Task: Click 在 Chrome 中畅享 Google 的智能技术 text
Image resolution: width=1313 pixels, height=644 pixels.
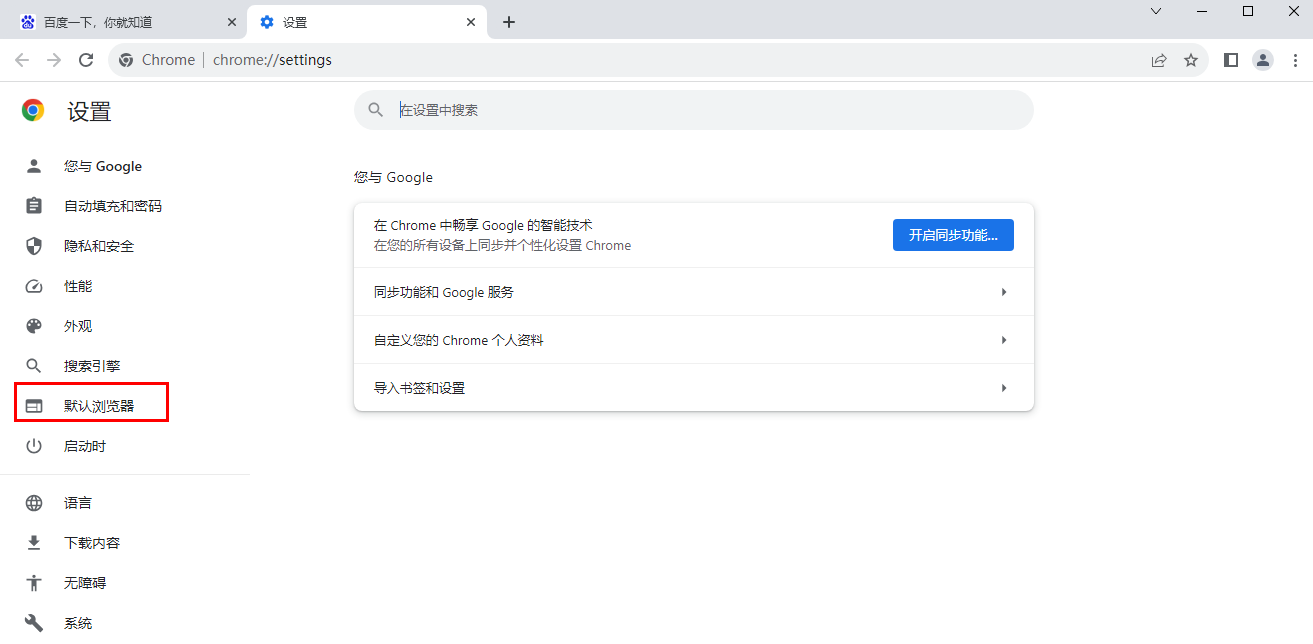Action: click(x=483, y=226)
